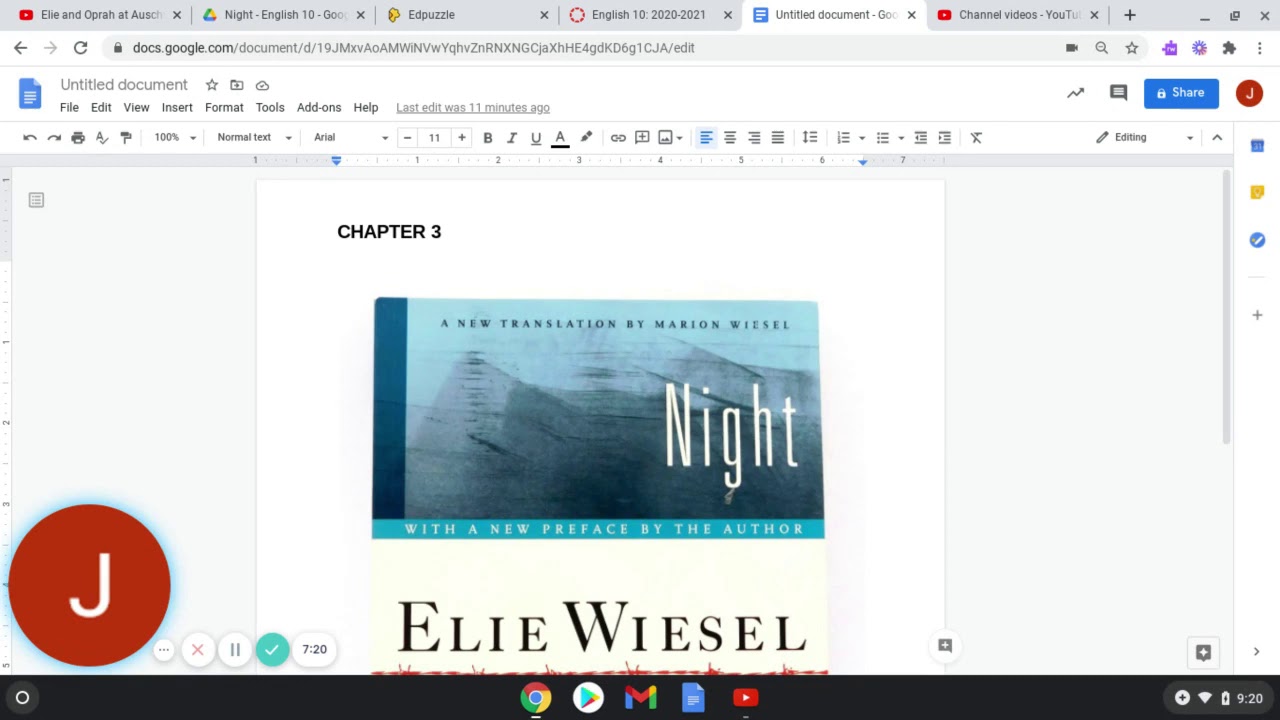Select the Paint format tool
The height and width of the screenshot is (720, 1280).
point(126,138)
